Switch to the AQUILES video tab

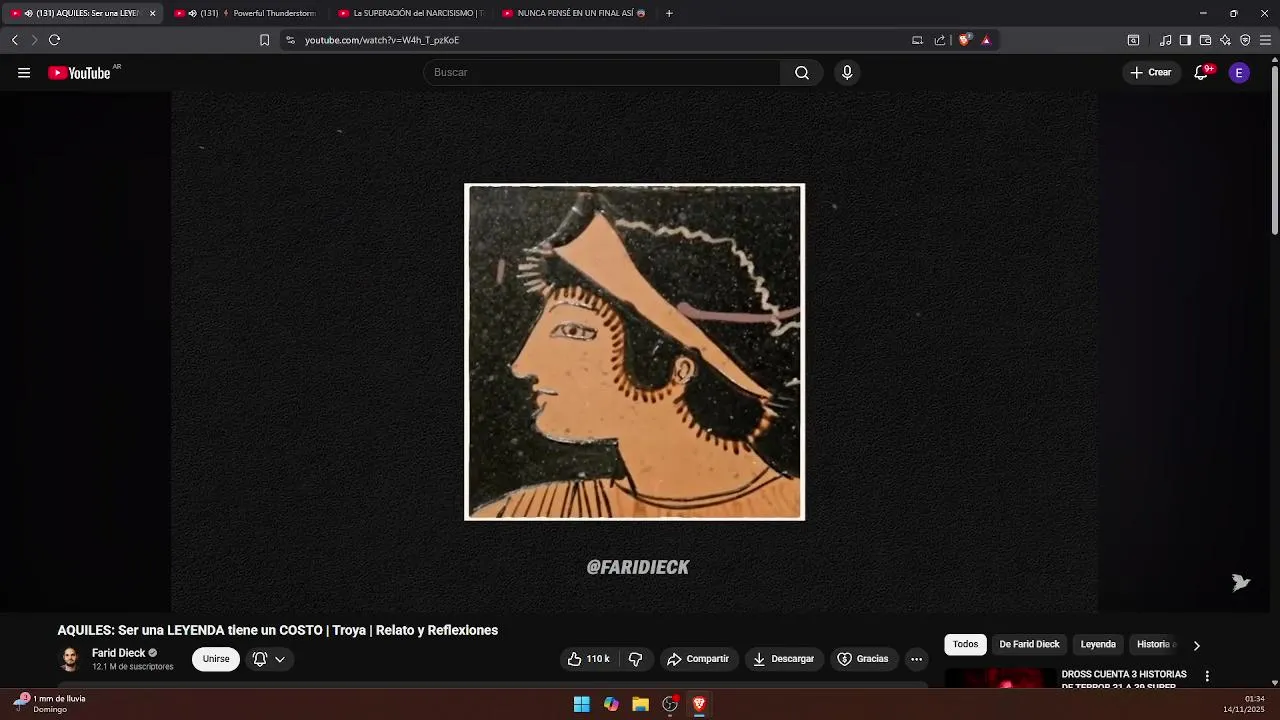84,13
